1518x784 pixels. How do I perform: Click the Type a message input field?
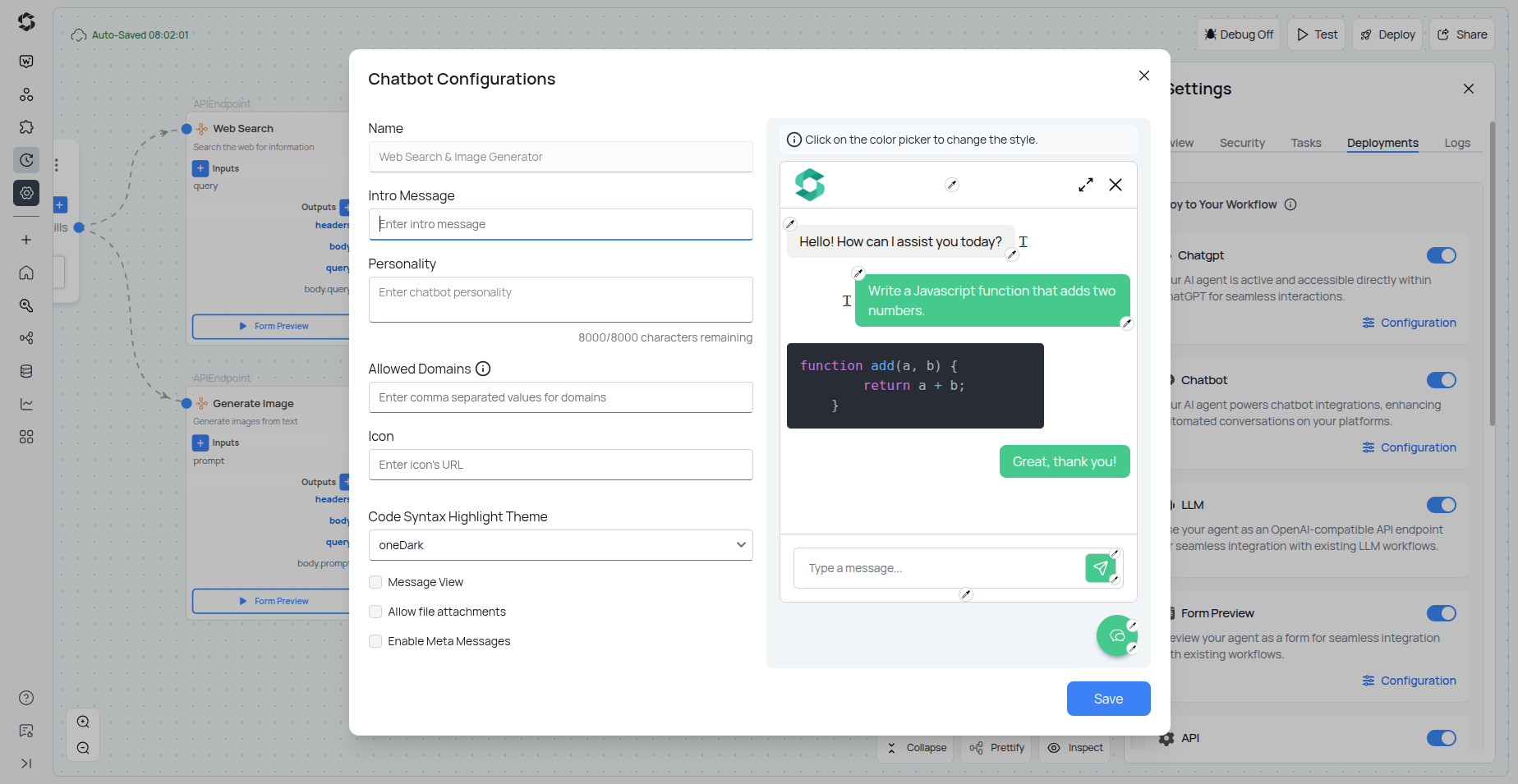[904, 567]
